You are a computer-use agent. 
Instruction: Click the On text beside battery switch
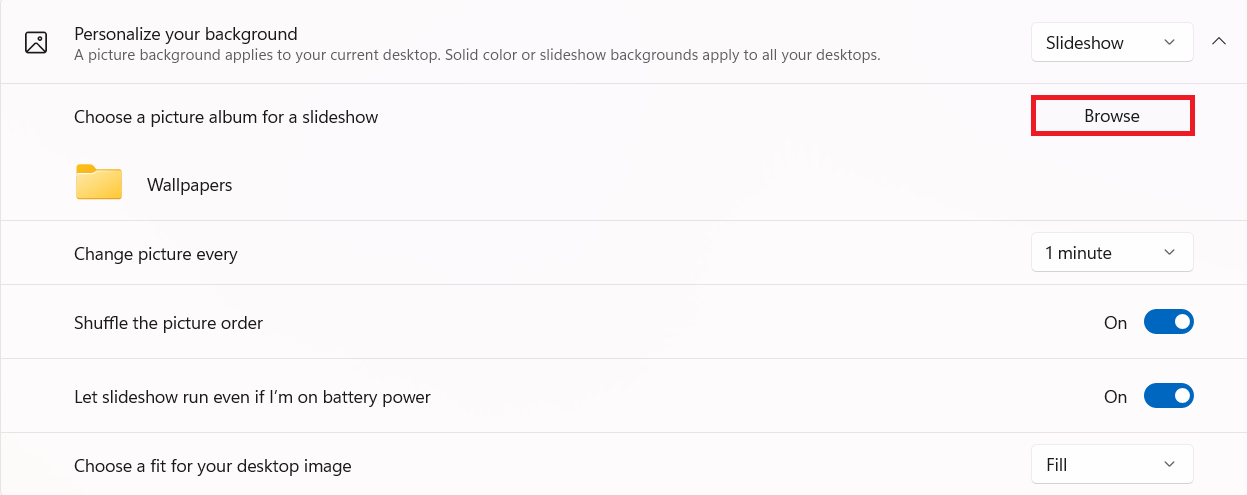1115,397
